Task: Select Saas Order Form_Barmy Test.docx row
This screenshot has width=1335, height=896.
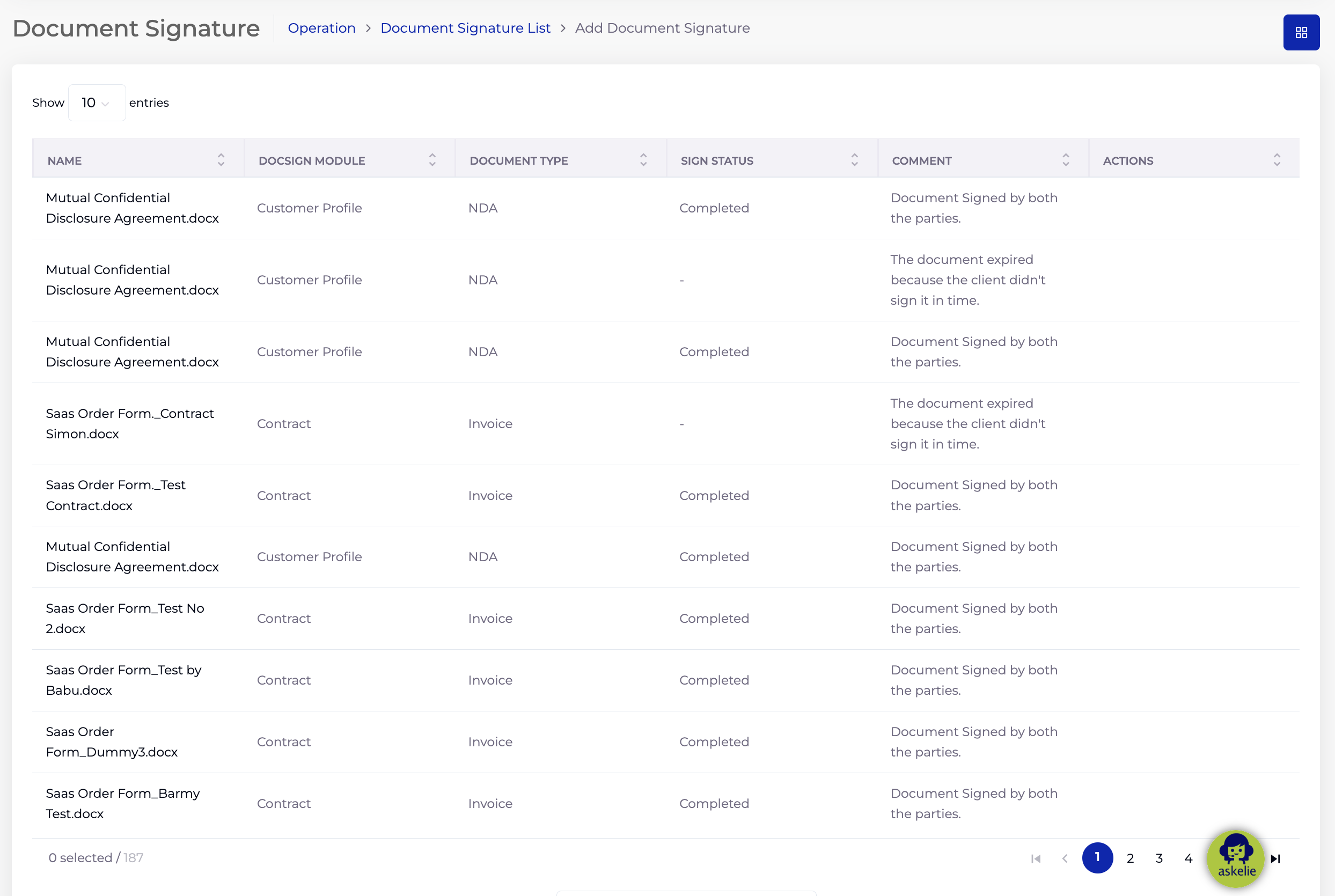Action: tap(666, 804)
